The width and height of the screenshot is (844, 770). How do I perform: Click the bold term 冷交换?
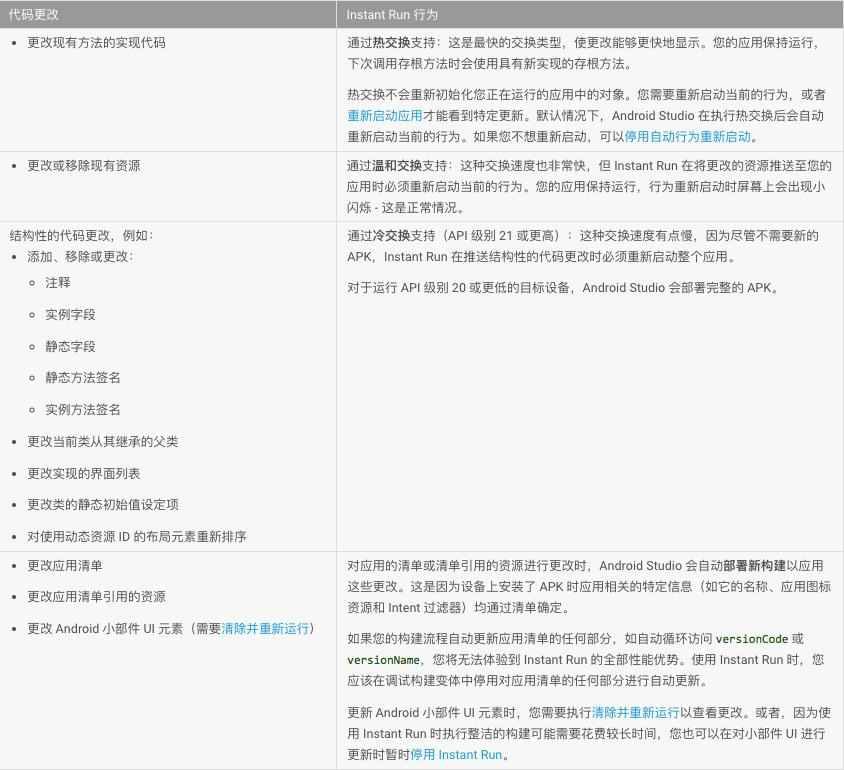[x=391, y=236]
